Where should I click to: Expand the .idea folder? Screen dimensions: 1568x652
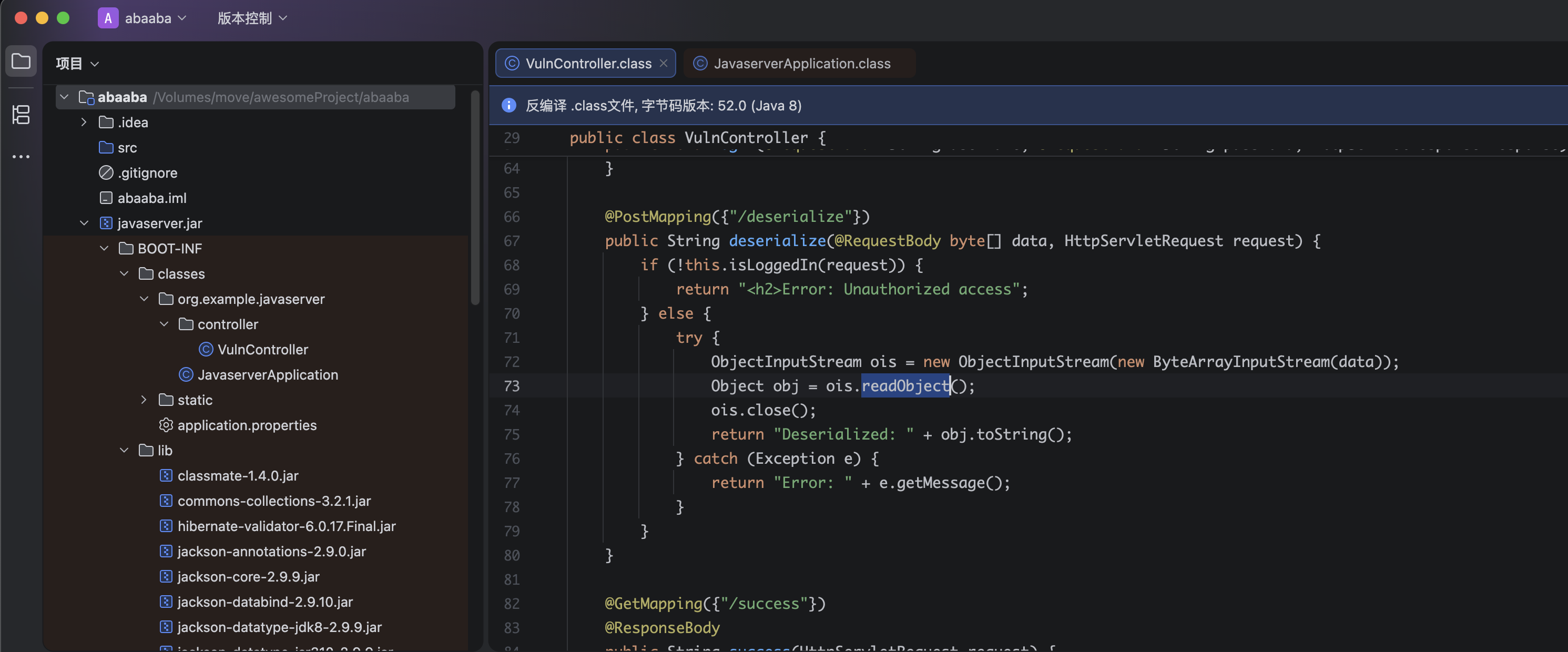click(84, 123)
